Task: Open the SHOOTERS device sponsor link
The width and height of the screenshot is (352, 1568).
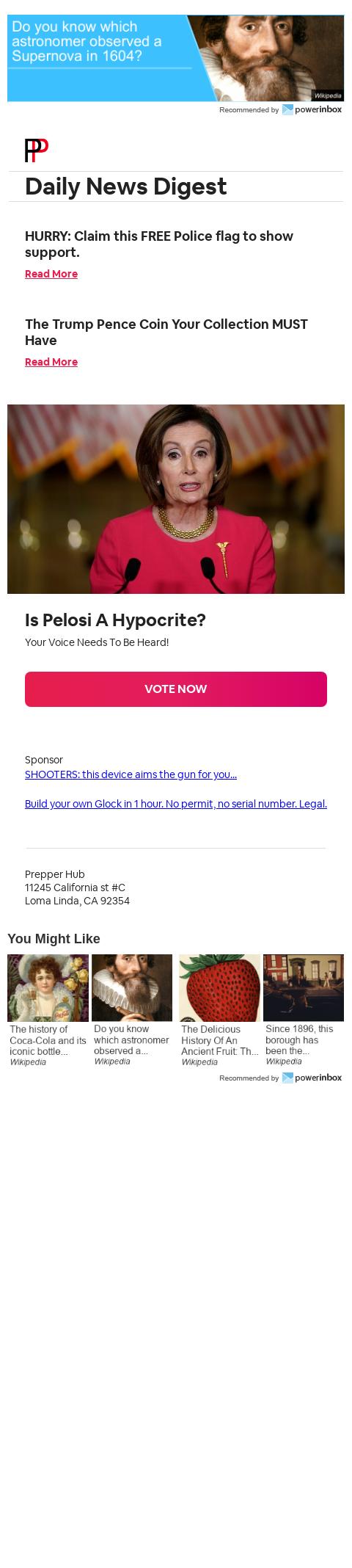Action: tap(131, 774)
